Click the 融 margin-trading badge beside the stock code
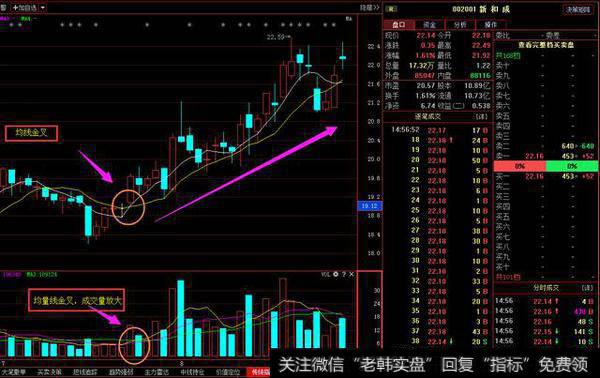Image resolution: width=600 pixels, height=378 pixels. coord(391,9)
